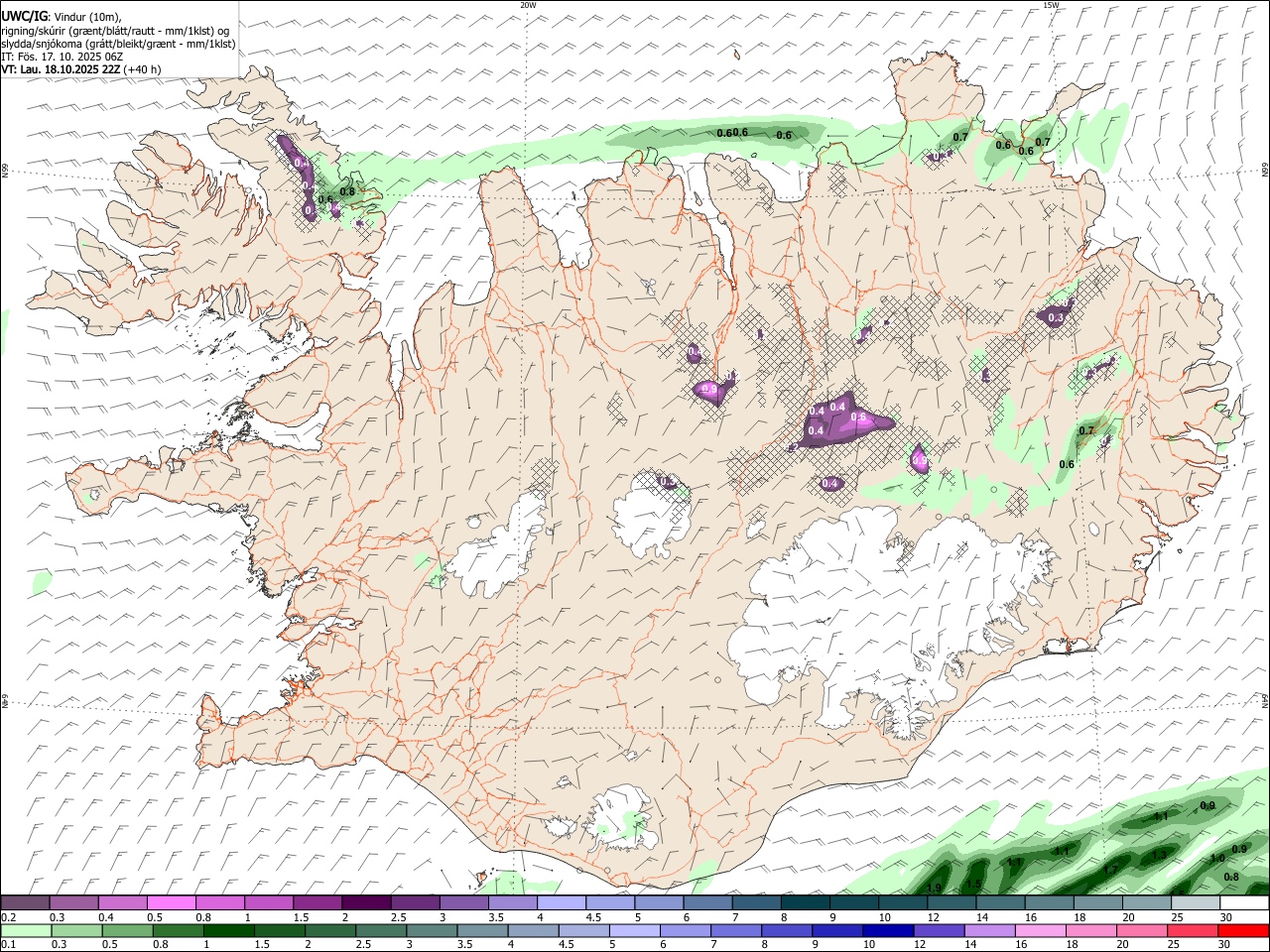Screen dimensions: 1270x952
Task: Click the 'slydda/snjókoma' legend description line
Action: pos(118,44)
